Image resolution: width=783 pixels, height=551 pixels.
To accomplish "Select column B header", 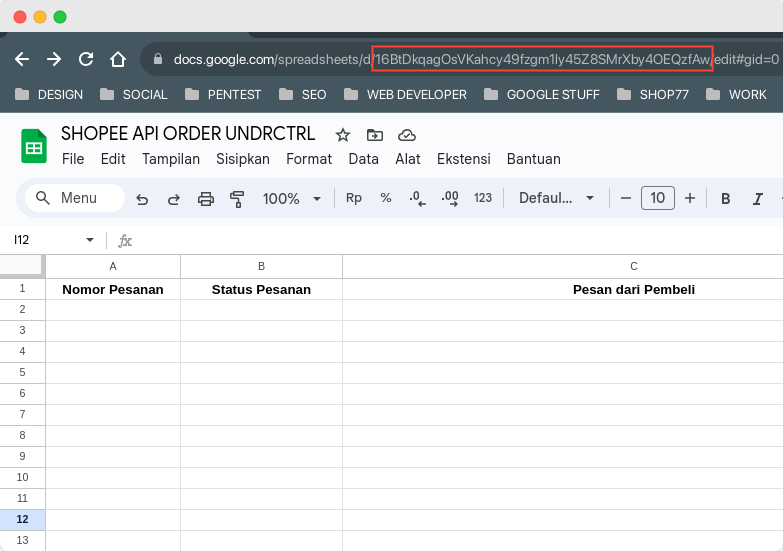I will [x=261, y=266].
